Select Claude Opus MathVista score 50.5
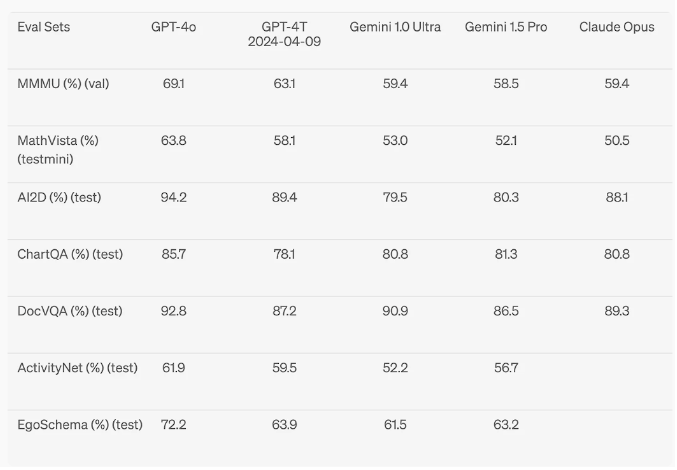 coord(617,141)
